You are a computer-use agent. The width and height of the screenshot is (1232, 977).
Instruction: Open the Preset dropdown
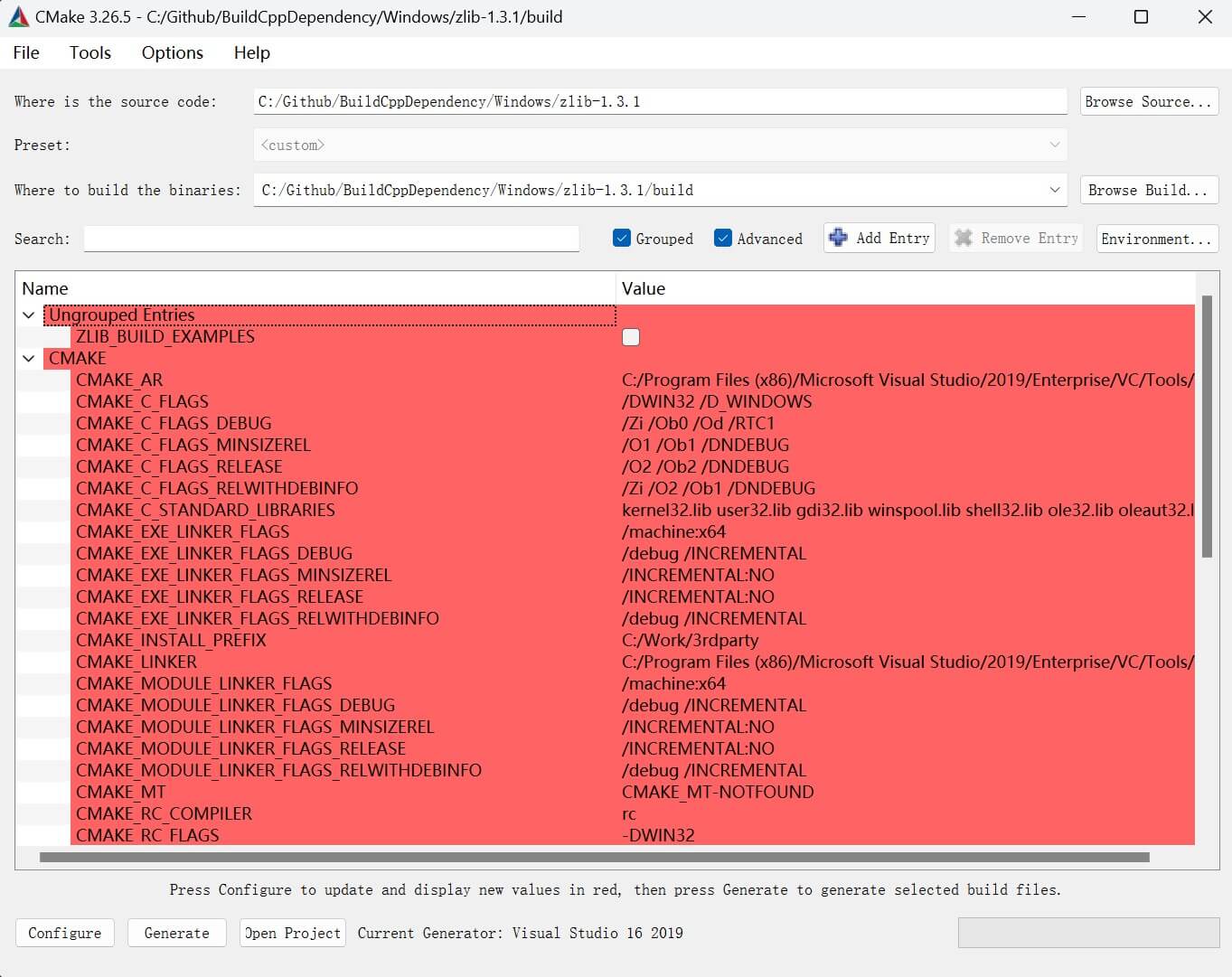(x=660, y=145)
